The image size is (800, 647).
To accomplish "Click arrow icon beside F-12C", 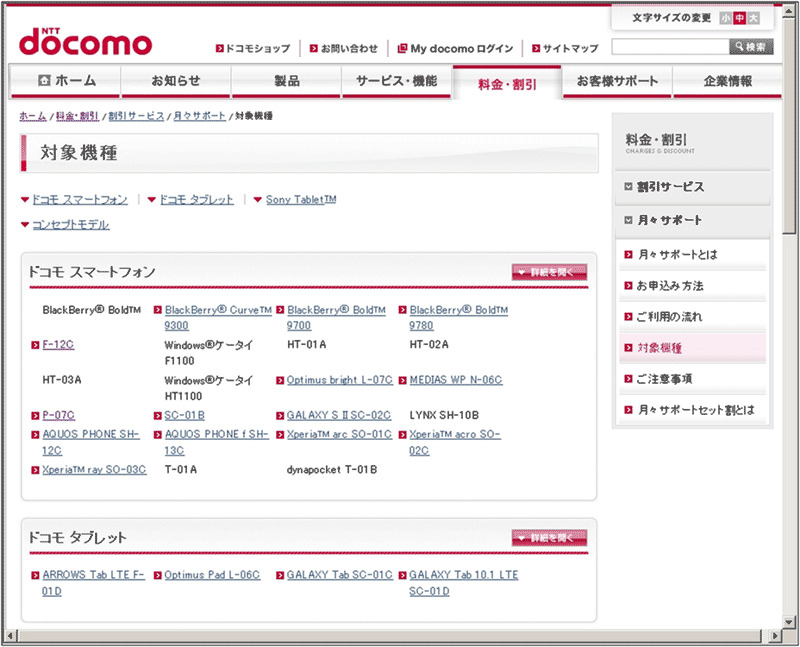I will pos(35,345).
